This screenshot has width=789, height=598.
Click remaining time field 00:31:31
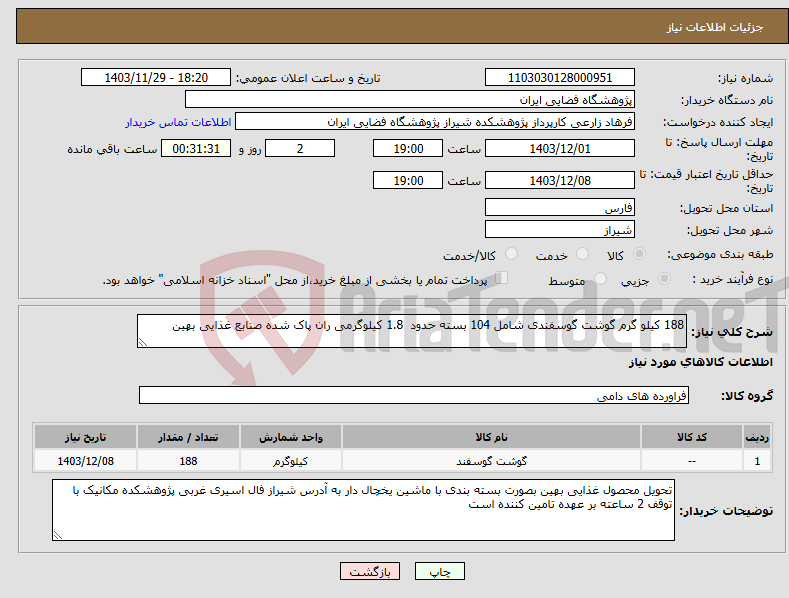[x=196, y=148]
